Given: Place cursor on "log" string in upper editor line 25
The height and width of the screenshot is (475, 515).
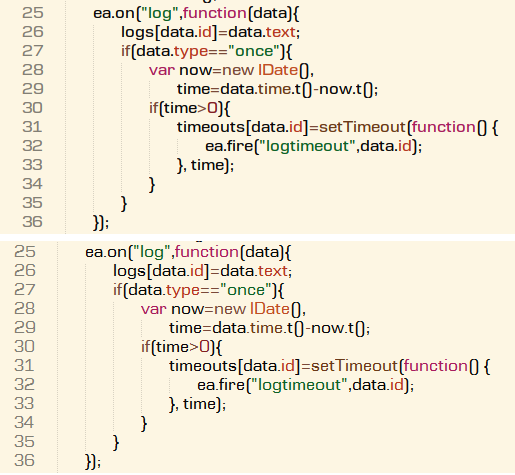Looking at the screenshot, I should tap(159, 14).
